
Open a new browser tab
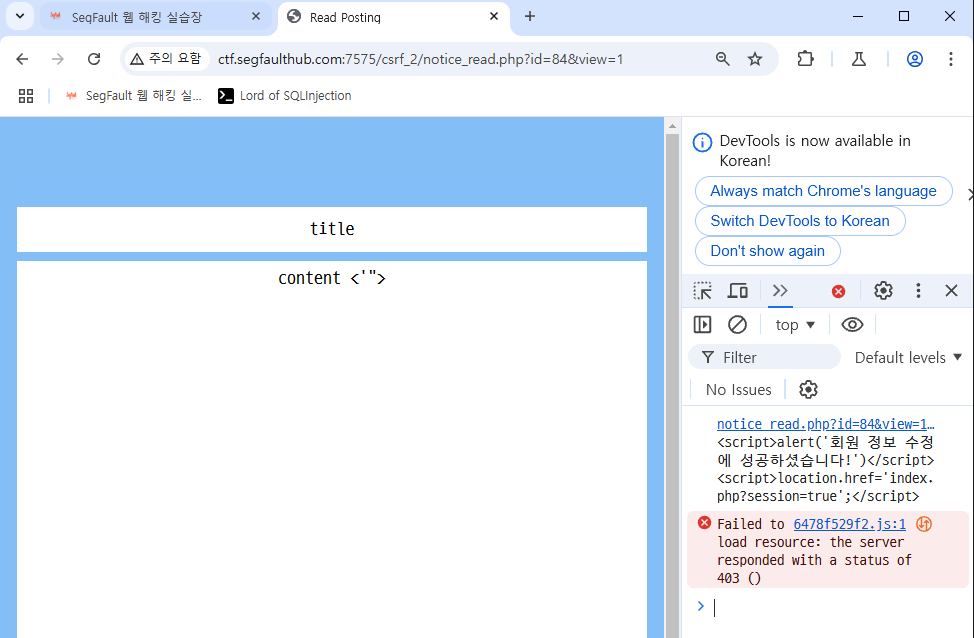pos(530,17)
